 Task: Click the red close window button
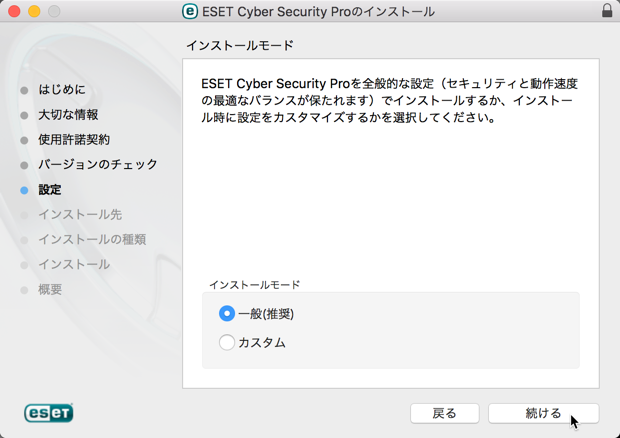pyautogui.click(x=14, y=11)
